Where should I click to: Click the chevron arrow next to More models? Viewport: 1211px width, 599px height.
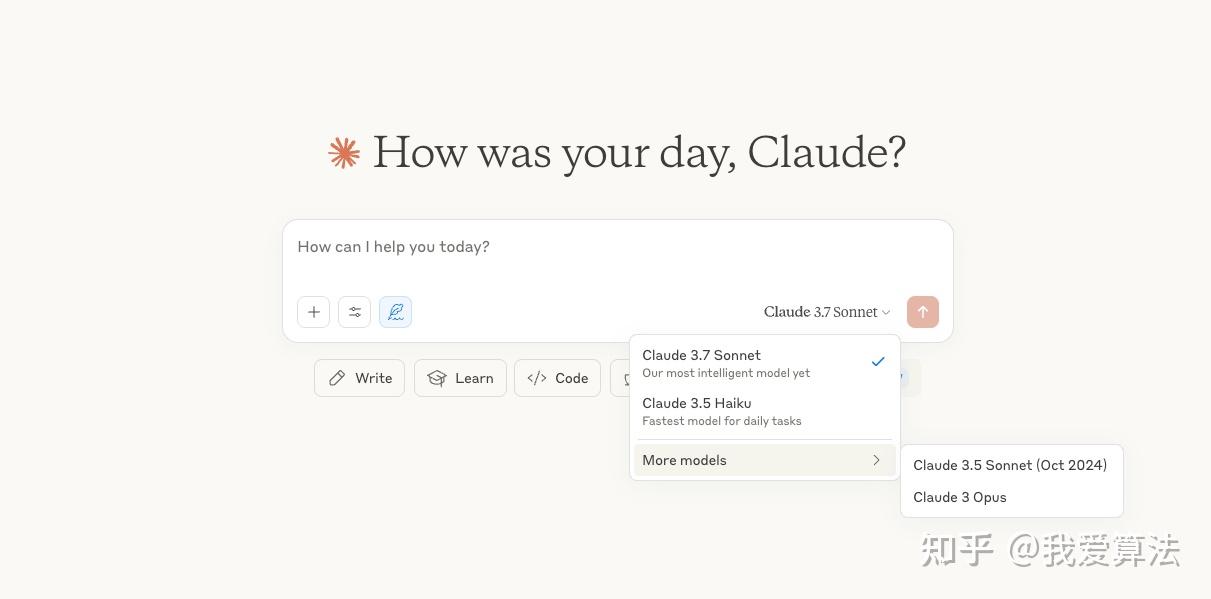pos(876,460)
